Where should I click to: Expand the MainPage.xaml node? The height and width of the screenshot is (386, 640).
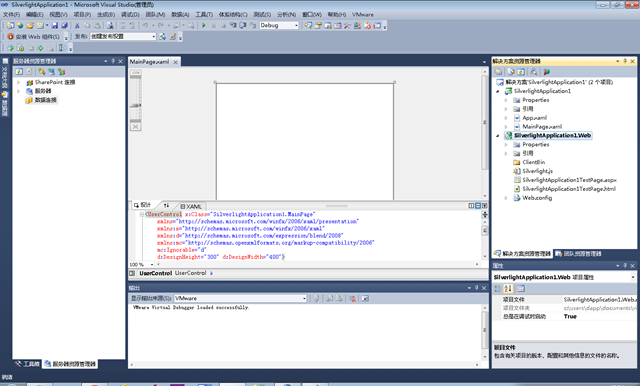pos(506,126)
